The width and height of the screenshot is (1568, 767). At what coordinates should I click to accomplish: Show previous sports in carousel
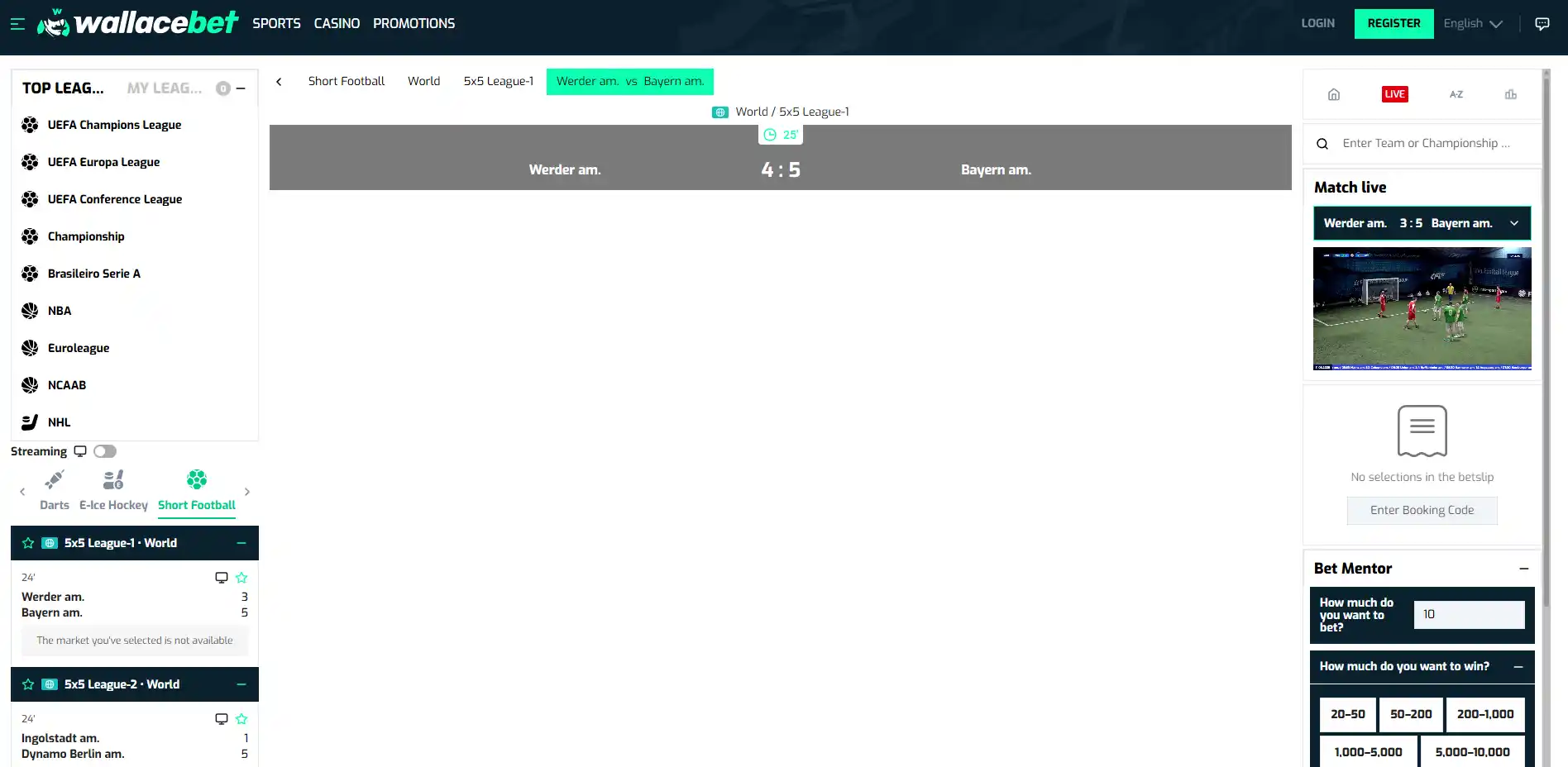[x=22, y=492]
